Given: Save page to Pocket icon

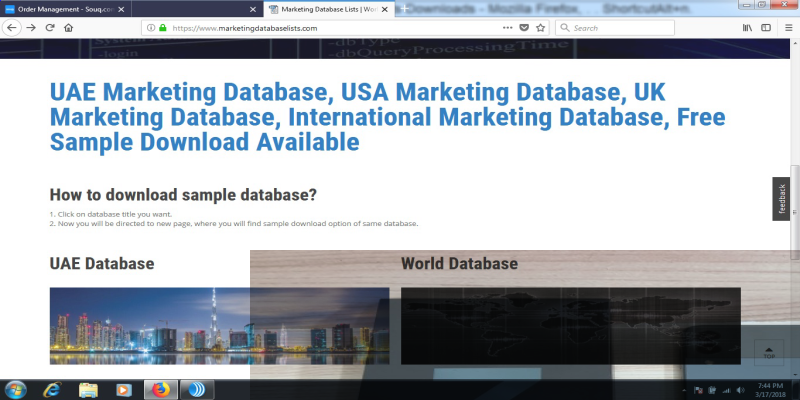Looking at the screenshot, I should 524,28.
